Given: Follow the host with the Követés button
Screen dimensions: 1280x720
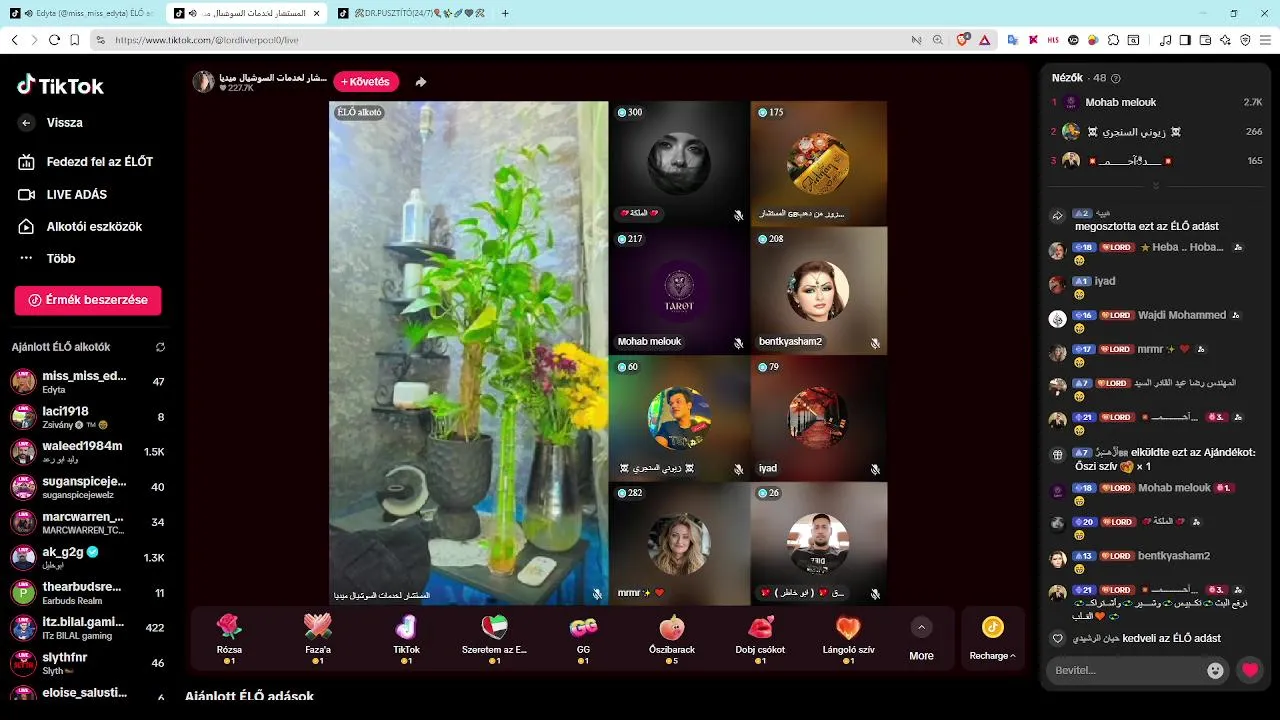Looking at the screenshot, I should click(x=366, y=82).
